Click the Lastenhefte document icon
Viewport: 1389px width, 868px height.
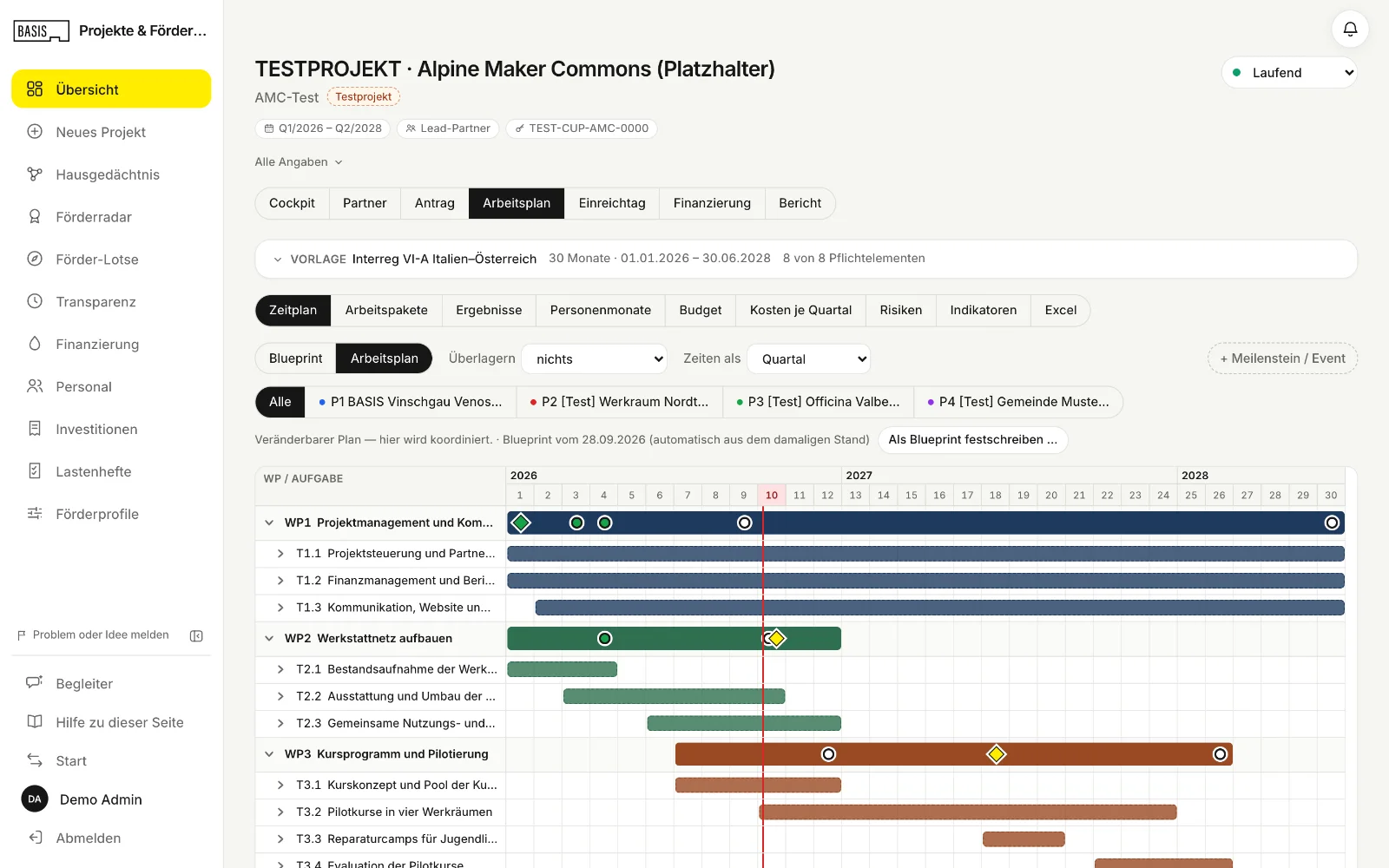35,471
